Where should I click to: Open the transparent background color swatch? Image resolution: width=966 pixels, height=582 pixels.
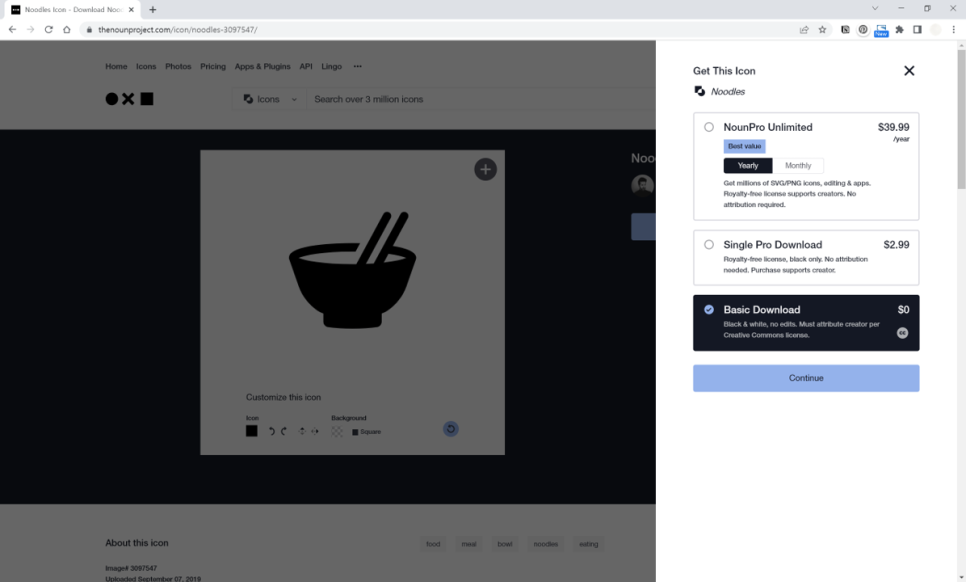tap(337, 431)
